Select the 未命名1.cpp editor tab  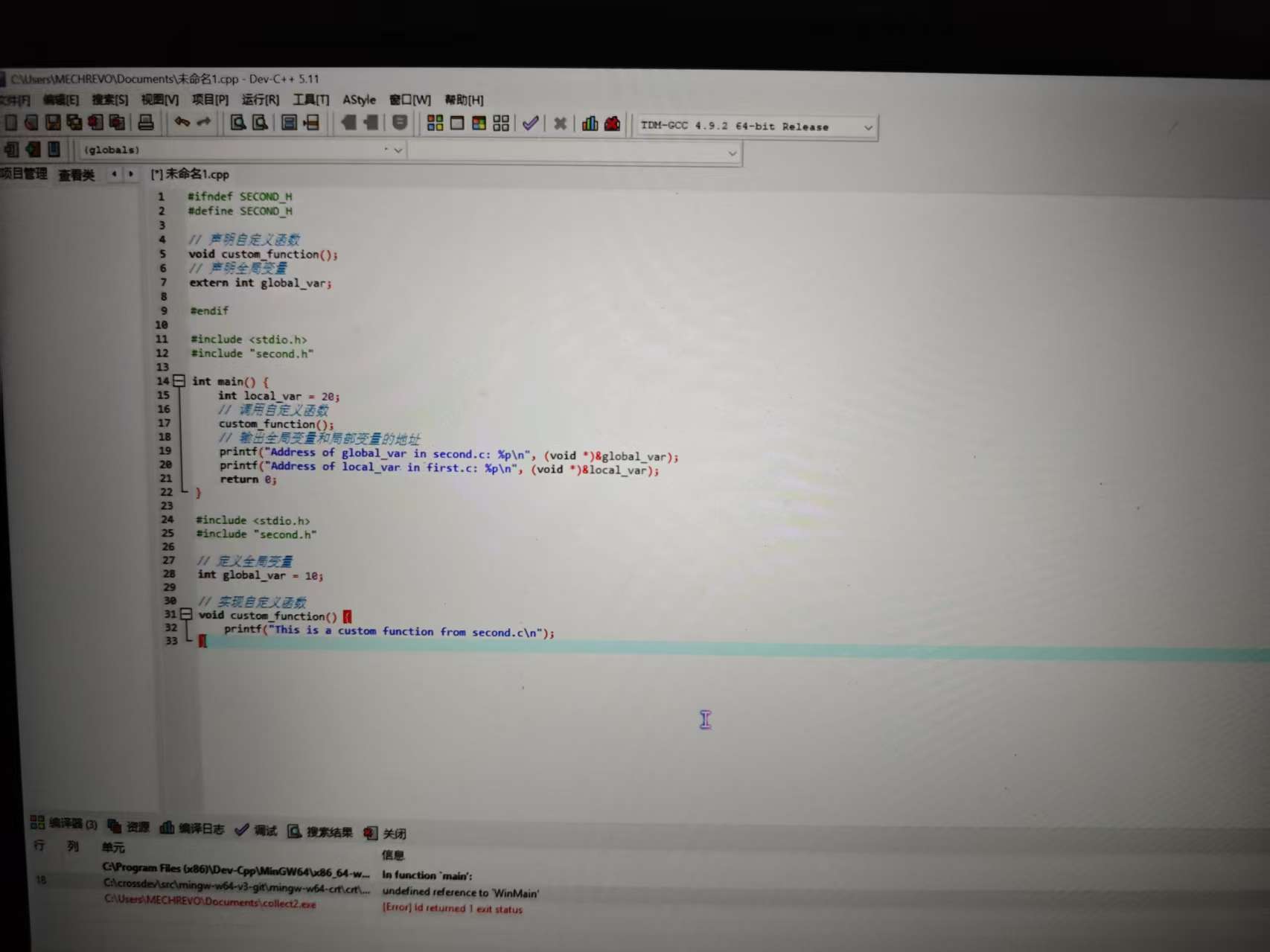pos(191,174)
